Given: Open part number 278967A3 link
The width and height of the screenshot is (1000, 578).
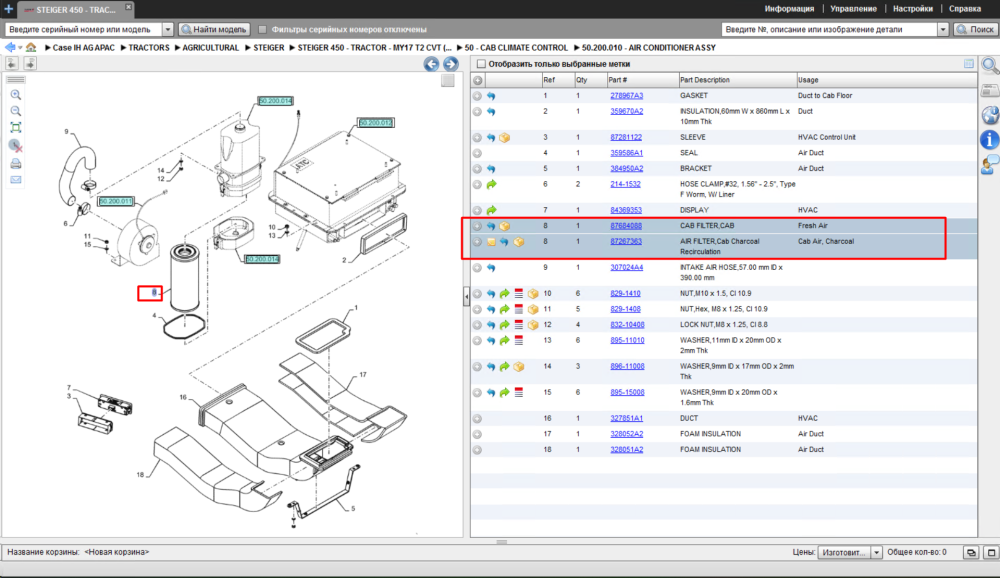Looking at the screenshot, I should 626,96.
